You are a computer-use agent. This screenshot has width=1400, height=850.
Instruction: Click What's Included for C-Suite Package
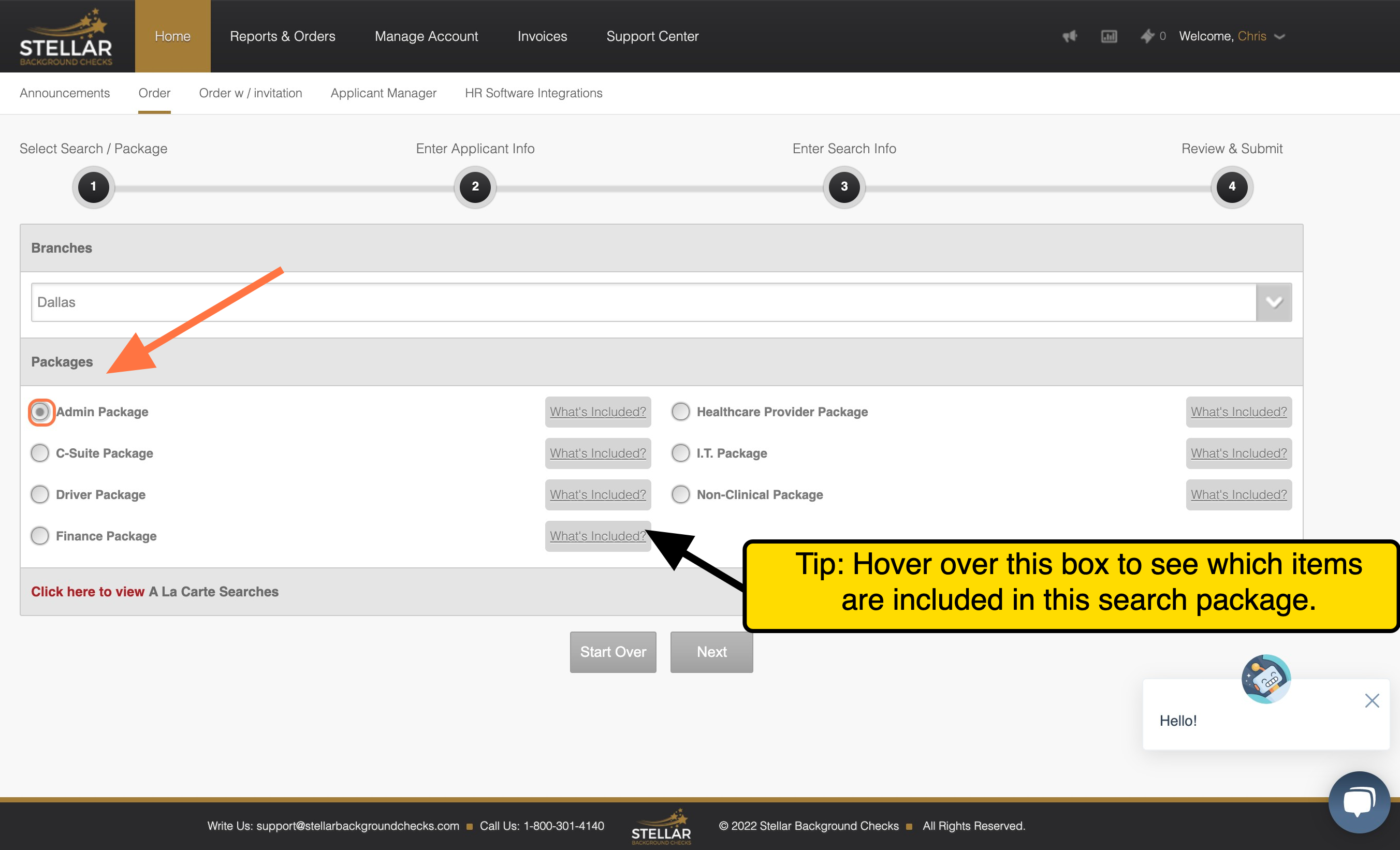[x=597, y=453]
